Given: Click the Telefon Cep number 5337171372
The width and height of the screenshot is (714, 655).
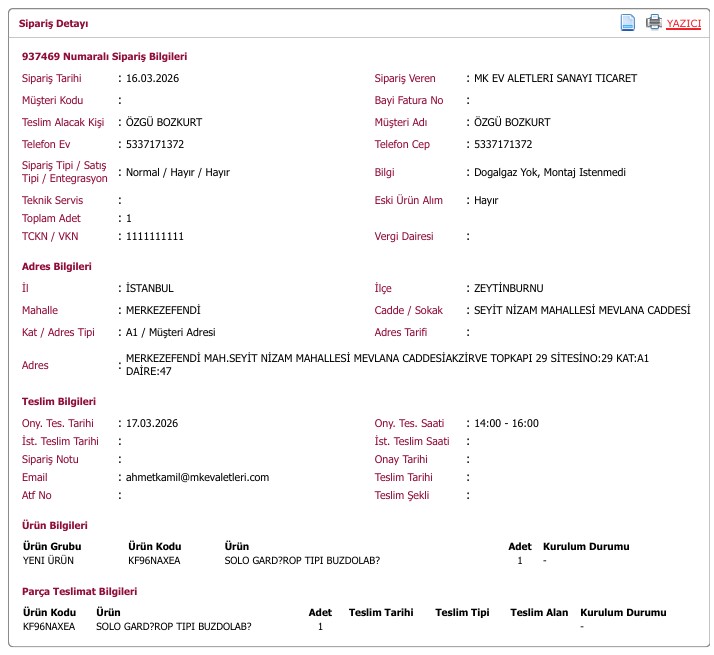Looking at the screenshot, I should tap(503, 144).
